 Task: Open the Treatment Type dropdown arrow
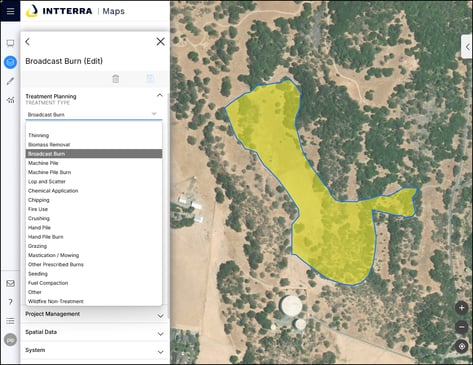(x=154, y=114)
